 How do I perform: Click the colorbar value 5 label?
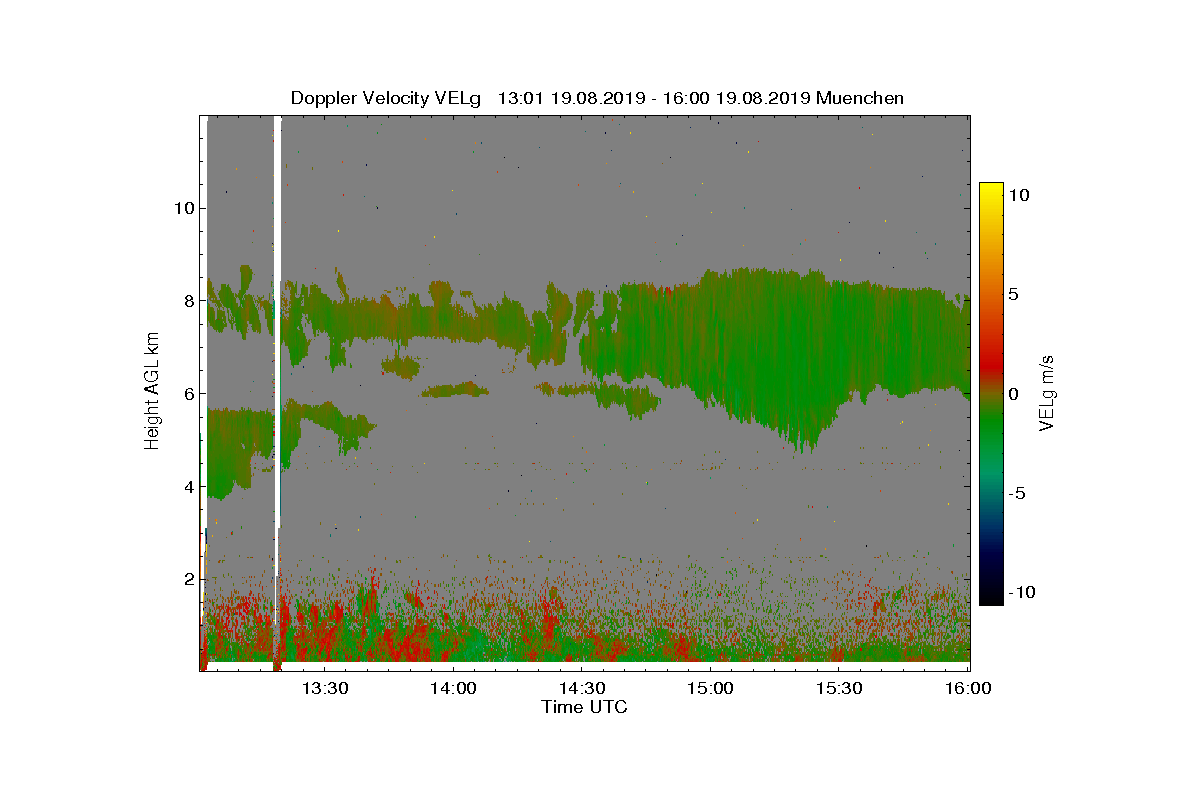pos(1013,295)
